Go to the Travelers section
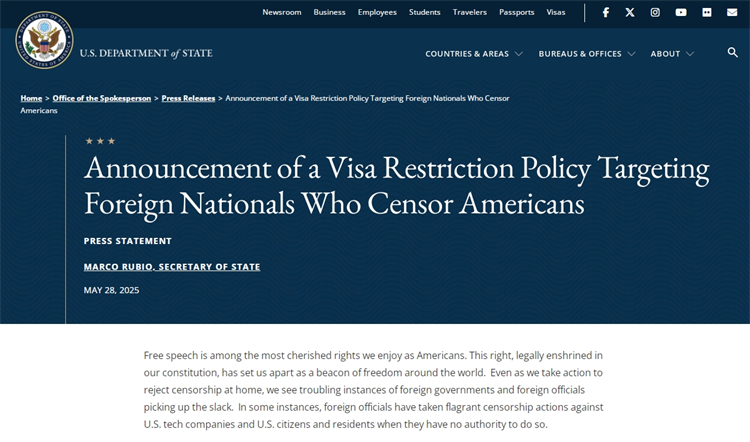Image resolution: width=750 pixels, height=442 pixels. coord(470,12)
